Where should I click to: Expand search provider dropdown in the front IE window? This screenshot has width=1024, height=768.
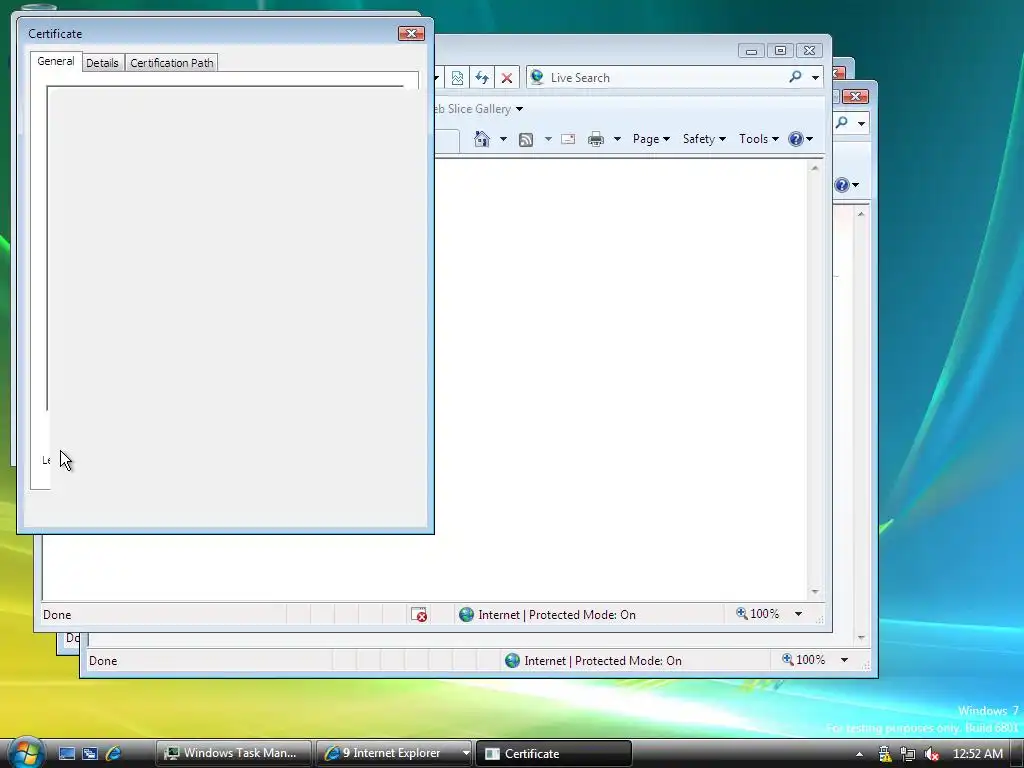tap(815, 78)
